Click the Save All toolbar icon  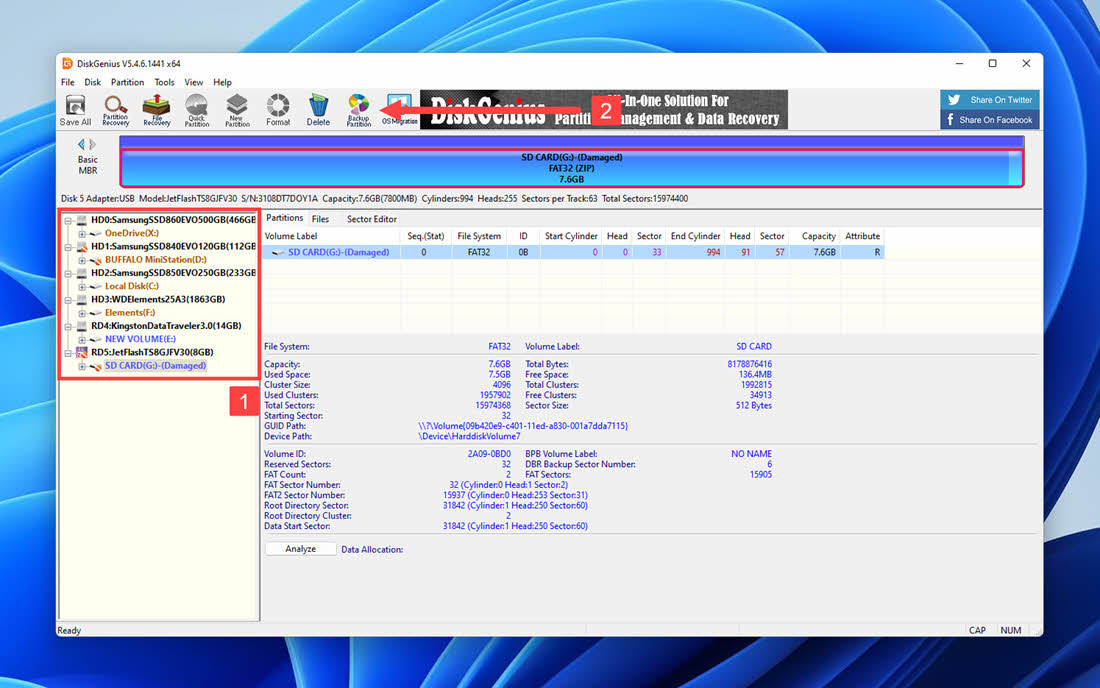click(x=75, y=110)
